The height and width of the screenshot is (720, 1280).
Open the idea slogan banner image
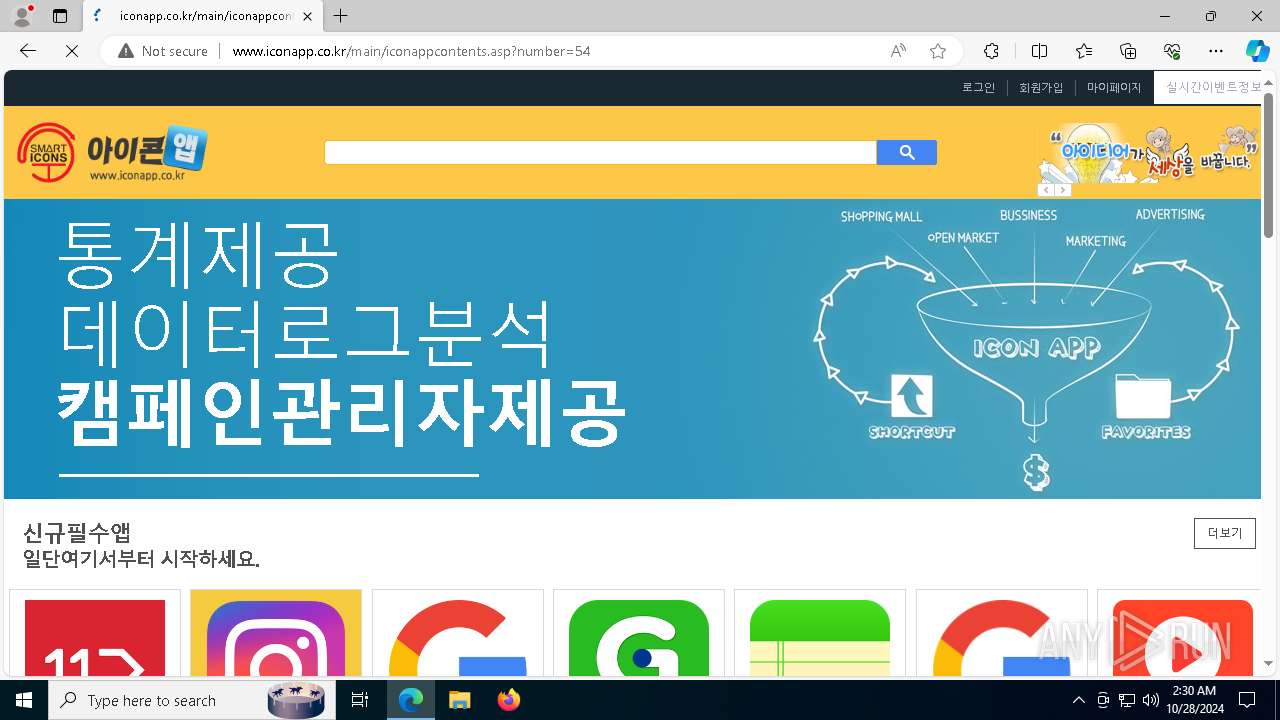(x=1148, y=153)
